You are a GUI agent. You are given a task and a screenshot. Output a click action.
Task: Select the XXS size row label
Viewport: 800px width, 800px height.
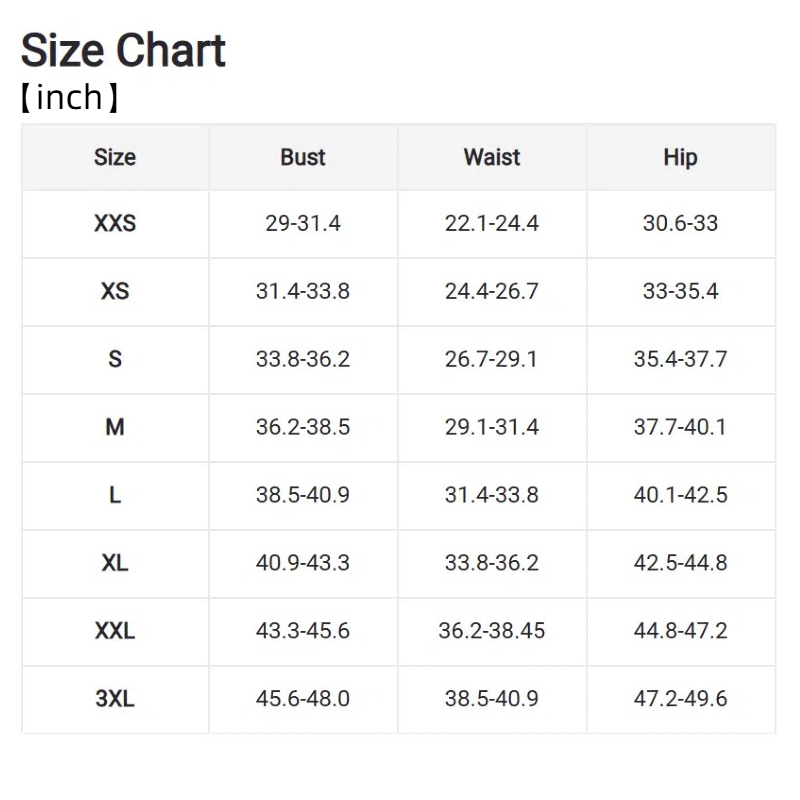coord(115,223)
